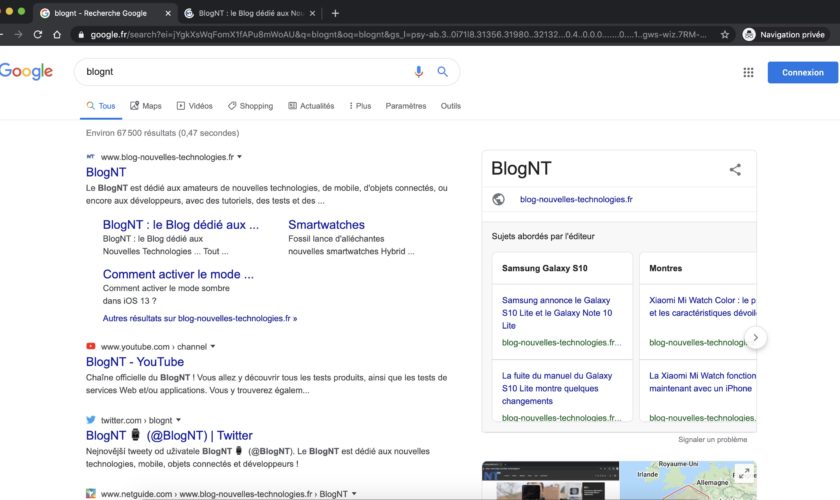Select the Maps search tab

click(x=145, y=106)
